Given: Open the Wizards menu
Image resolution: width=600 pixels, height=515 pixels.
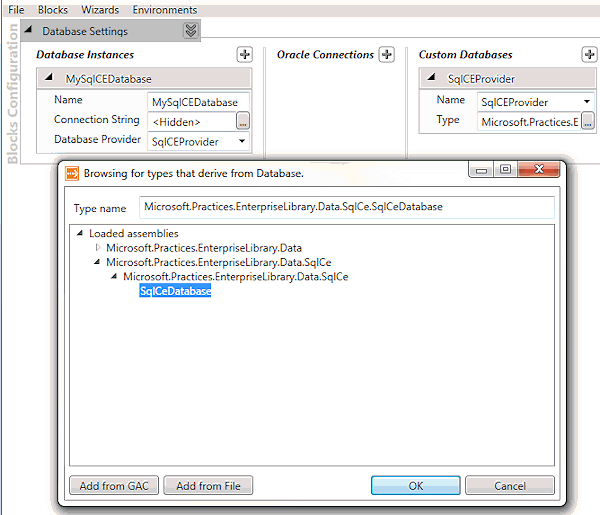Looking at the screenshot, I should tap(100, 10).
